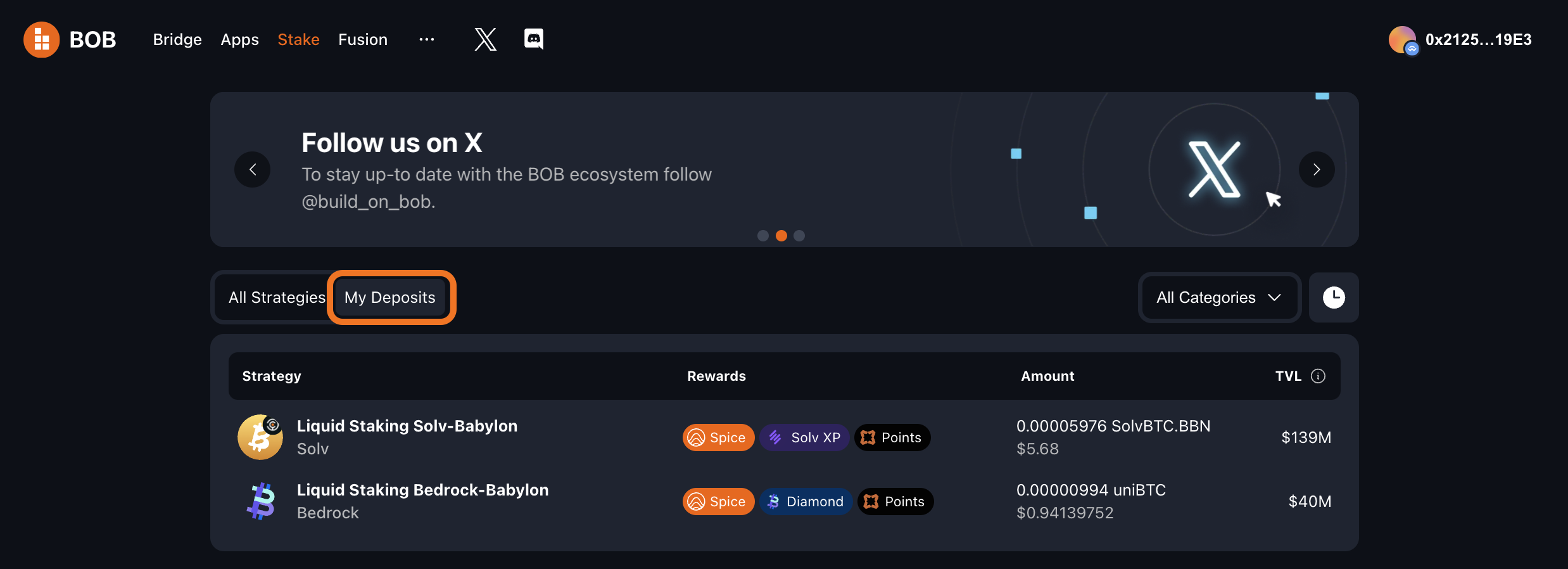
Task: Click the TVL info icon
Action: (x=1318, y=376)
